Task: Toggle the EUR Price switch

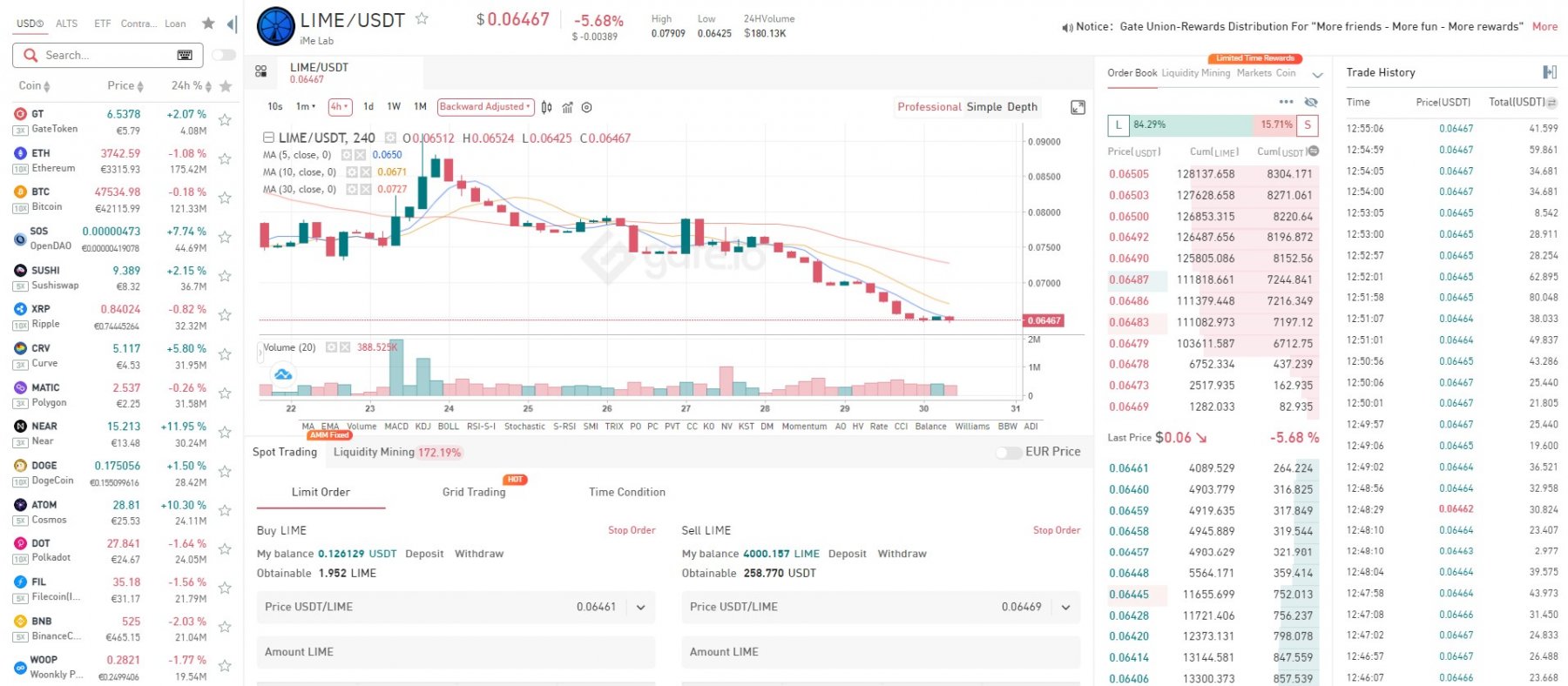Action: click(x=1008, y=452)
